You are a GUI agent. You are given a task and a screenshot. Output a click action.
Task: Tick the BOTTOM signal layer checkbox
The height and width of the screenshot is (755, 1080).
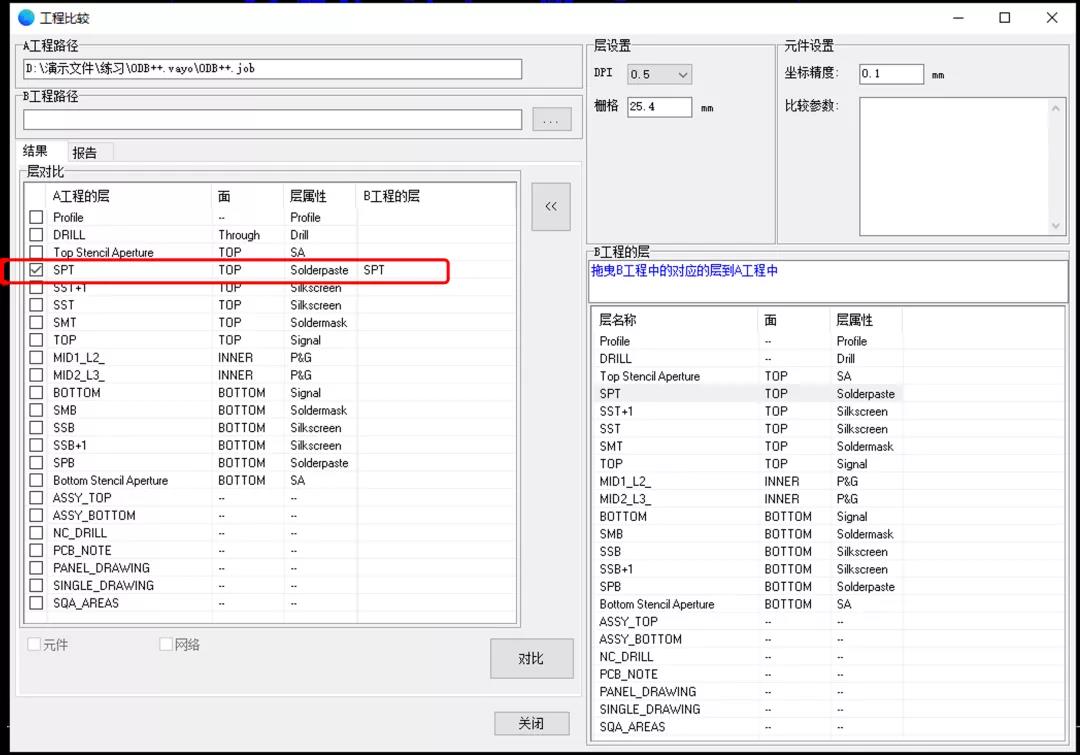[x=36, y=393]
